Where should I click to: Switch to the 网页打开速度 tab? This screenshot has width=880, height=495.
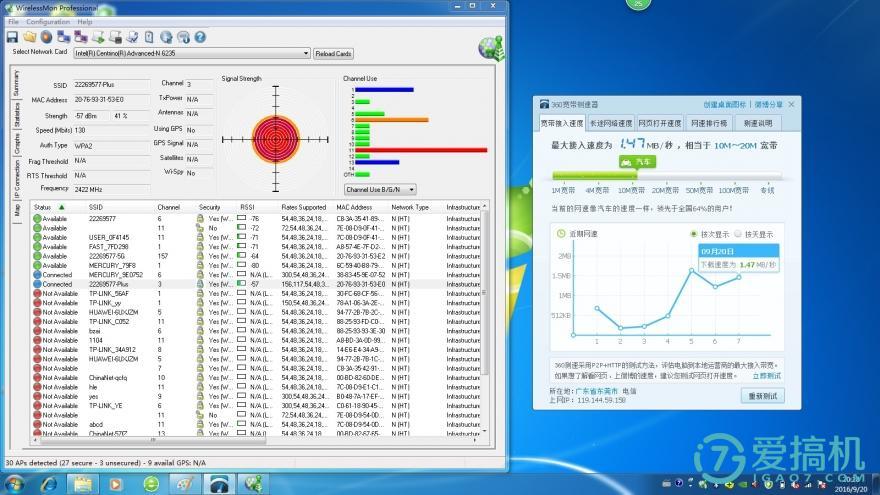[x=660, y=123]
